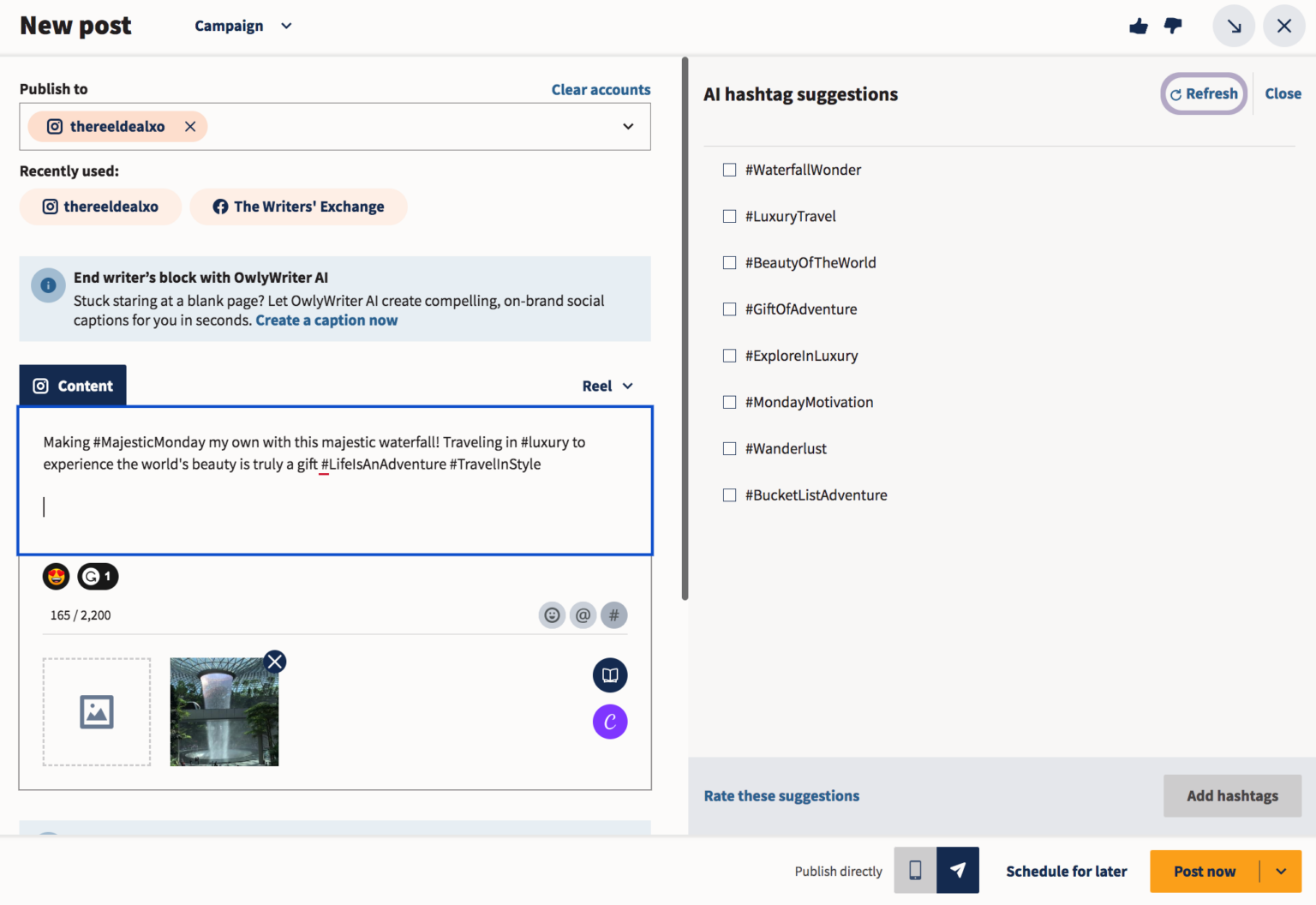Click the thumbs down feedback icon

pyautogui.click(x=1173, y=27)
